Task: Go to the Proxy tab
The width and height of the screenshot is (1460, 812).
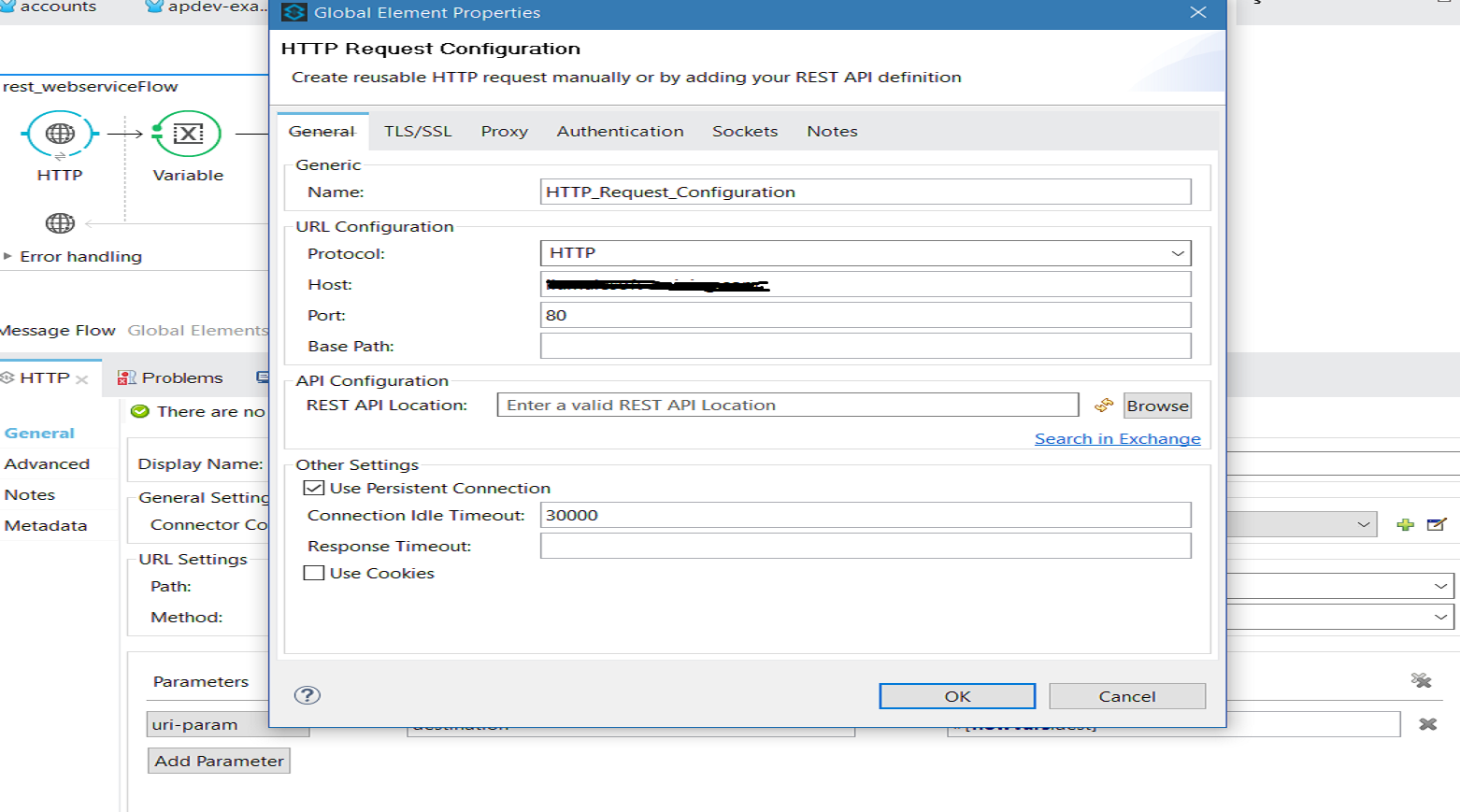Action: pos(504,132)
